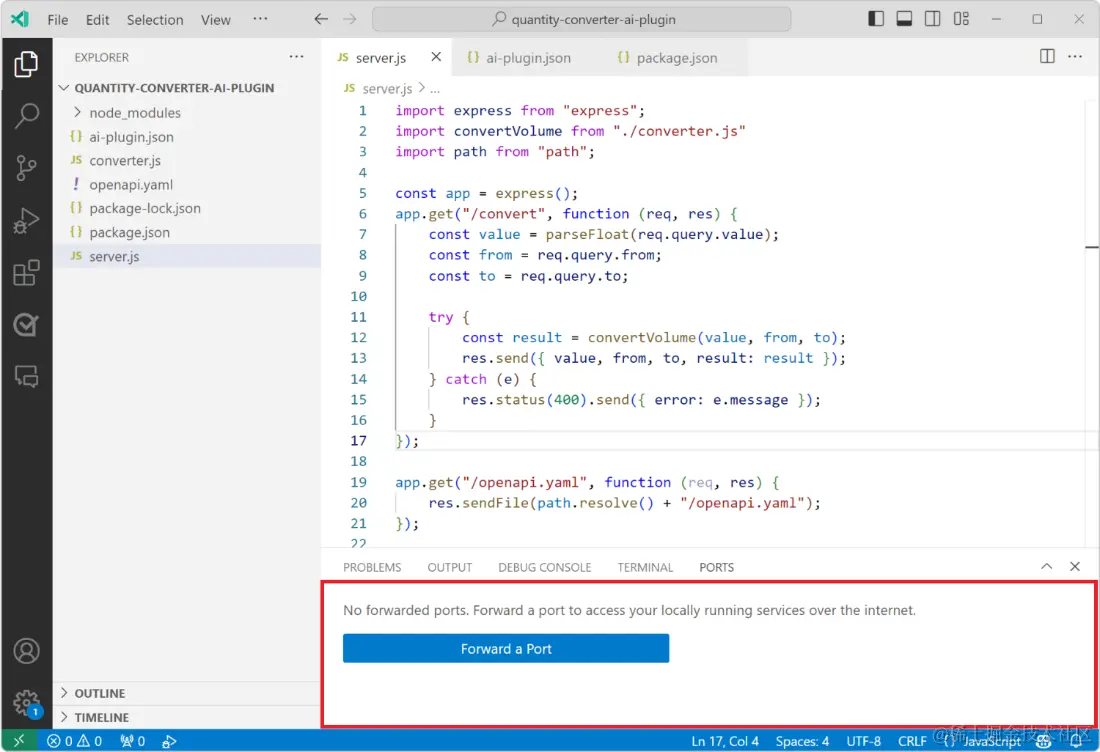Viewport: 1100px width, 752px height.
Task: Show more menu bar items ellipsis
Action: 260,19
